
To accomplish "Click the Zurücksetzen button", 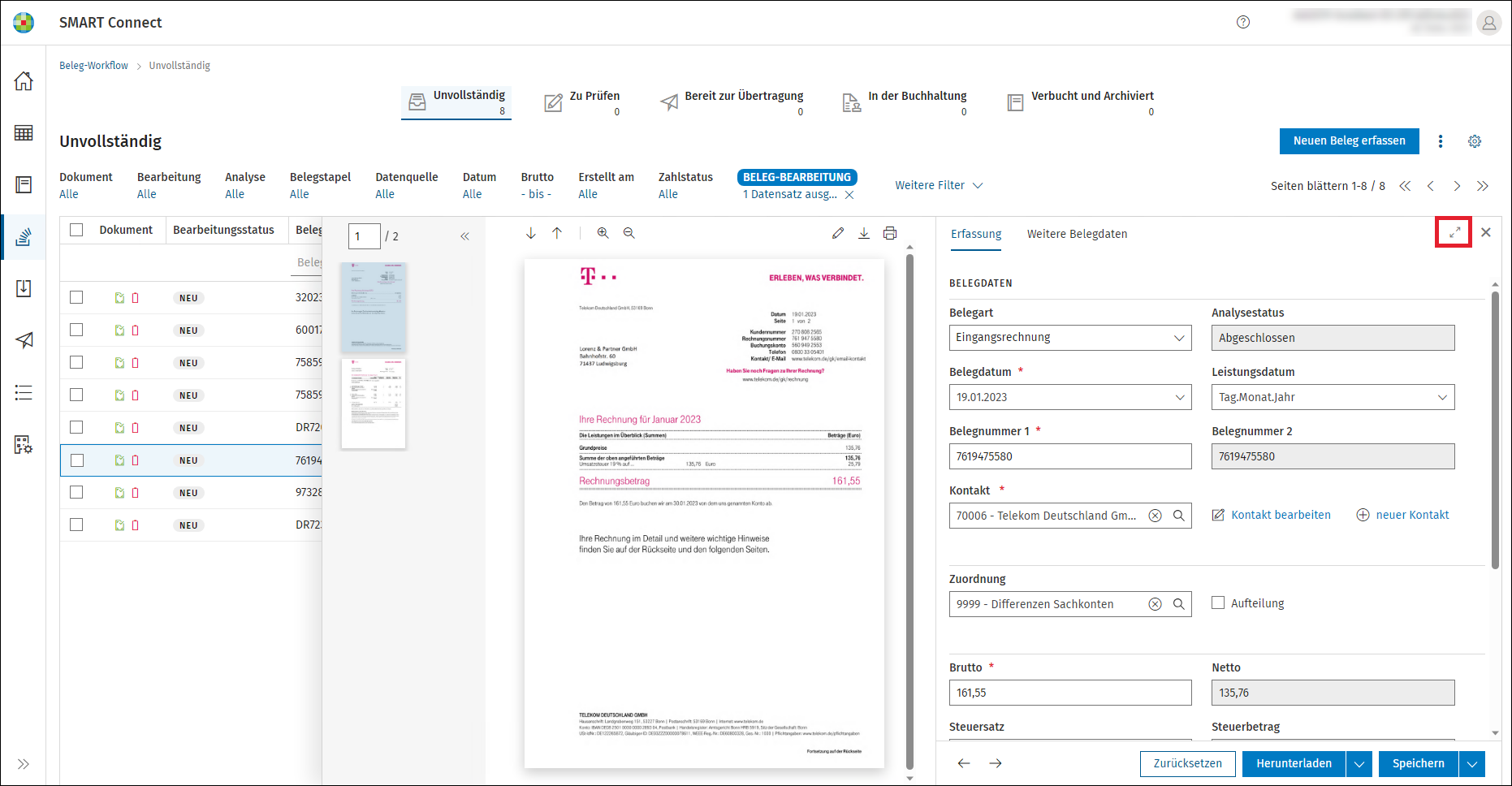I will pyautogui.click(x=1188, y=764).
